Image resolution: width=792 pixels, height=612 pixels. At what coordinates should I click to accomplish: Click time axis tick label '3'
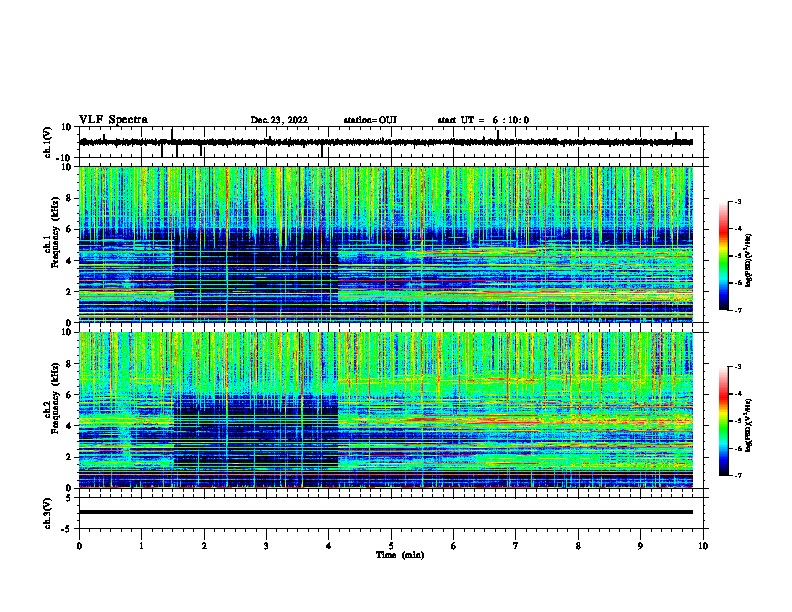click(266, 545)
